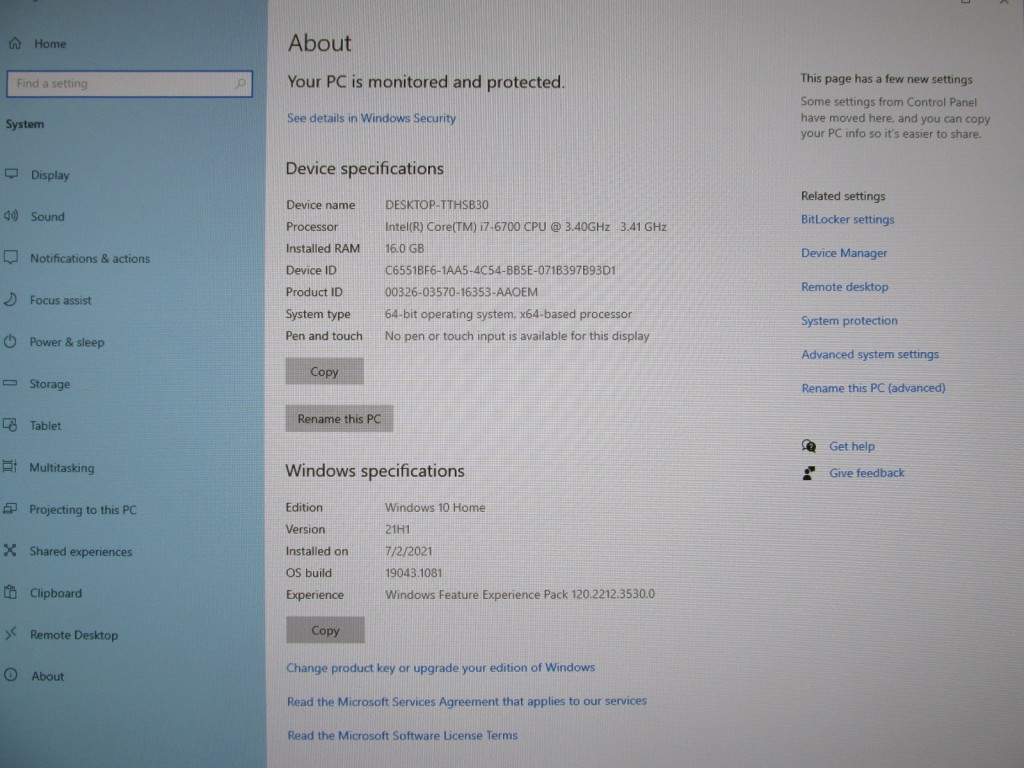Open Projecting to this PC

[x=83, y=509]
